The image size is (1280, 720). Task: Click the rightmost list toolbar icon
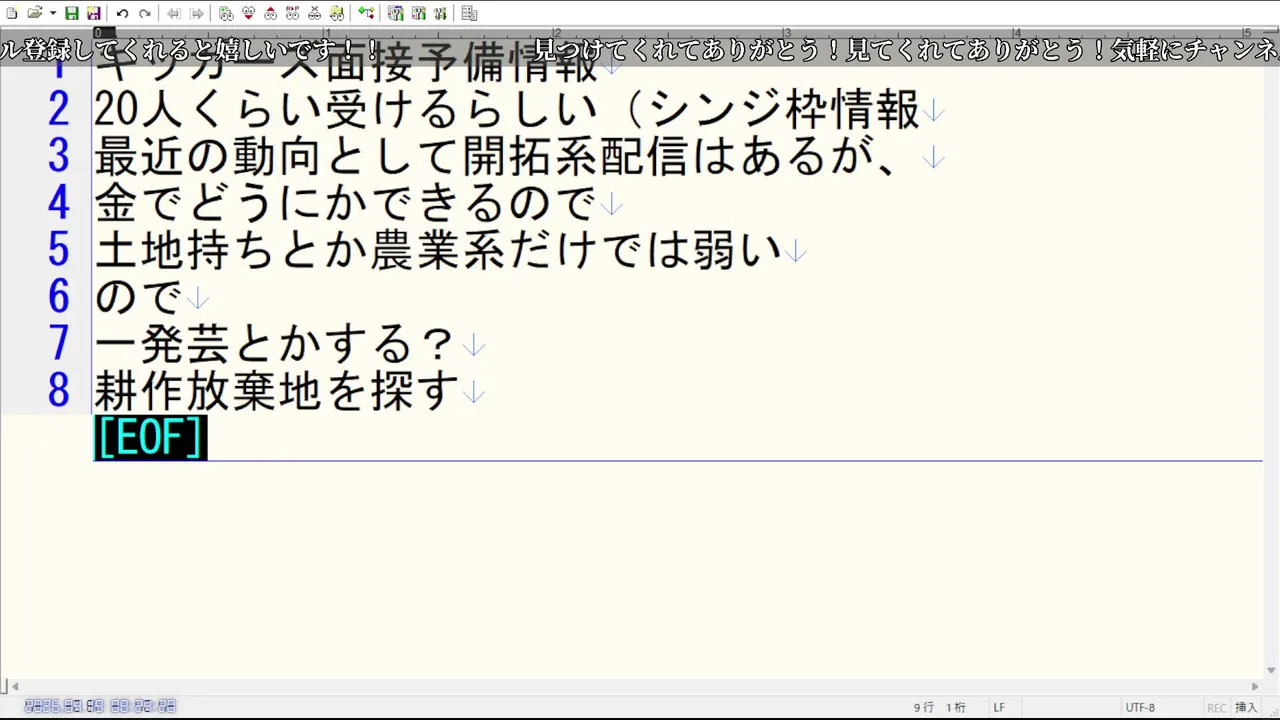coord(469,13)
